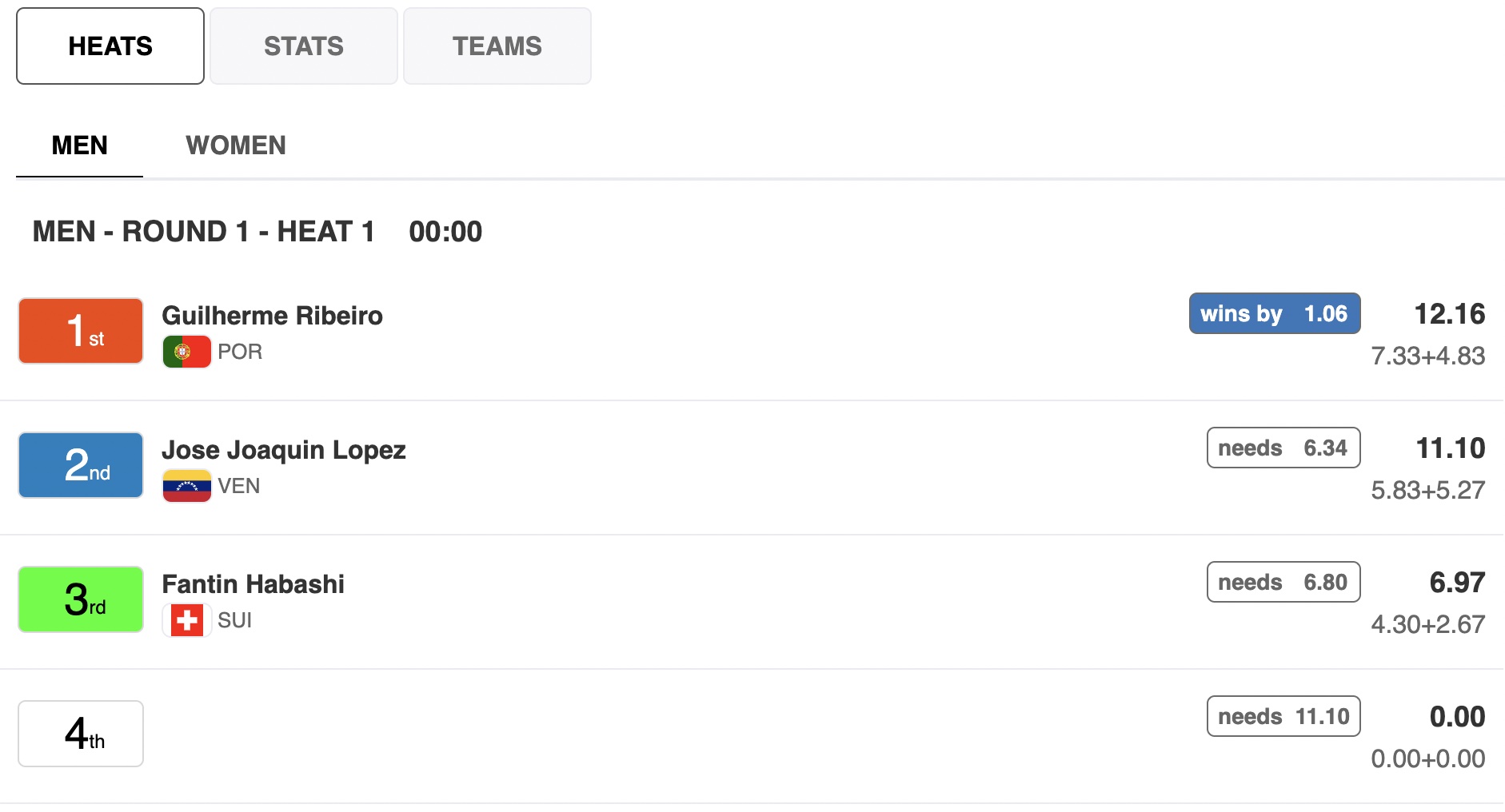Open Fantin Habashi's athlete name
This screenshot has width=1505, height=812.
pyautogui.click(x=253, y=584)
